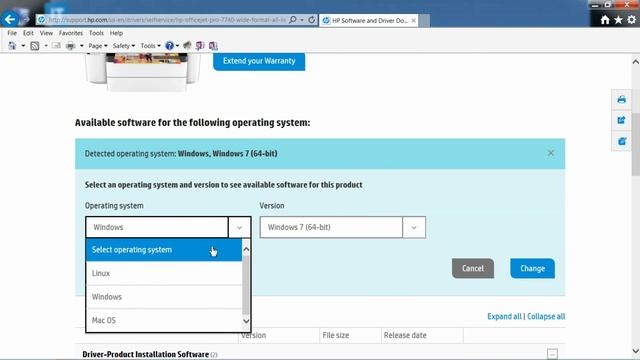Collapse Driver-Product Installation Software section
This screenshot has width=640, height=360.
[552, 353]
